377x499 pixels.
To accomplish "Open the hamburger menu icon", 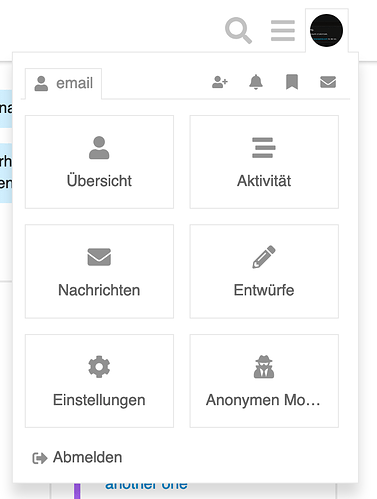I will pyautogui.click(x=283, y=31).
